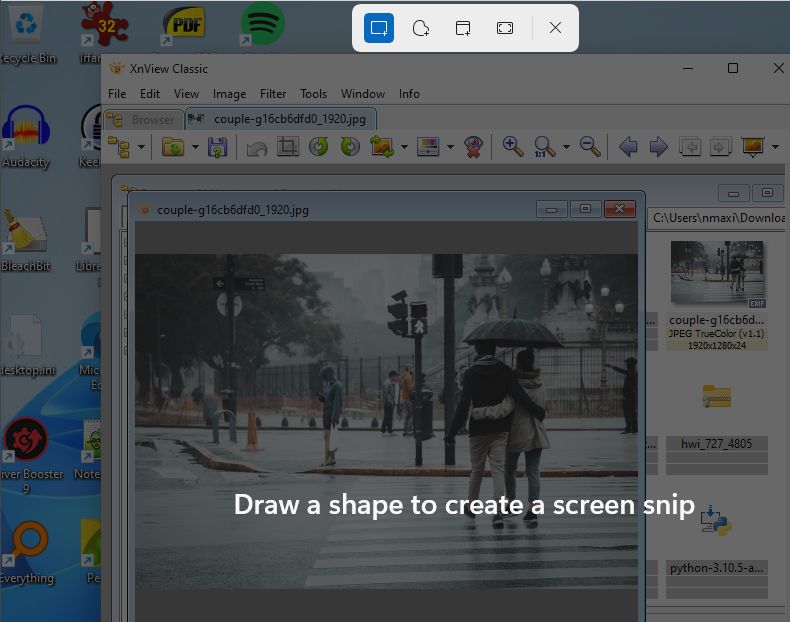Open the File menu in XnView

click(117, 94)
